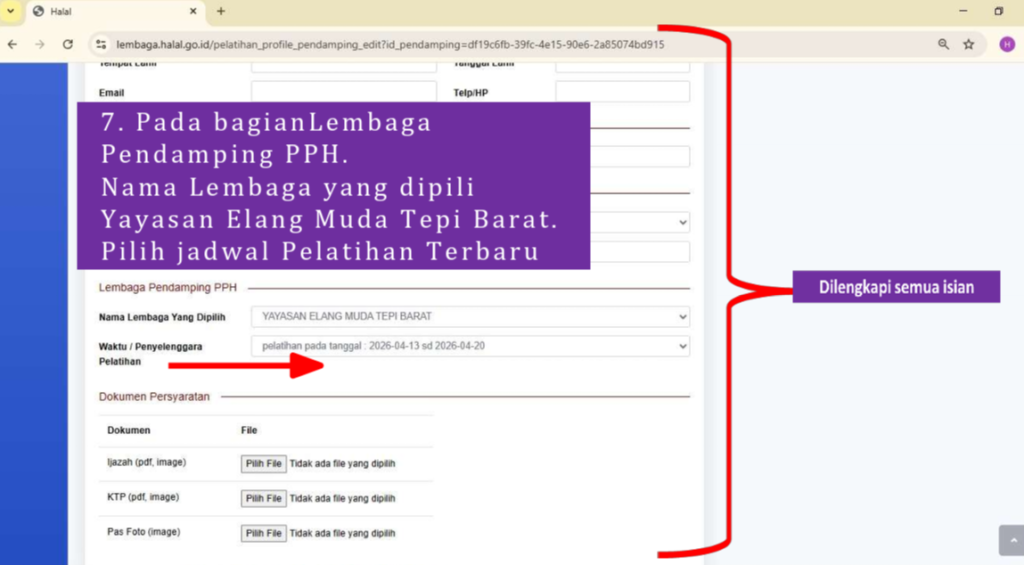Screen dimensions: 1024x565
Task: Click the scroll-to-top arrow button
Action: tap(1012, 540)
